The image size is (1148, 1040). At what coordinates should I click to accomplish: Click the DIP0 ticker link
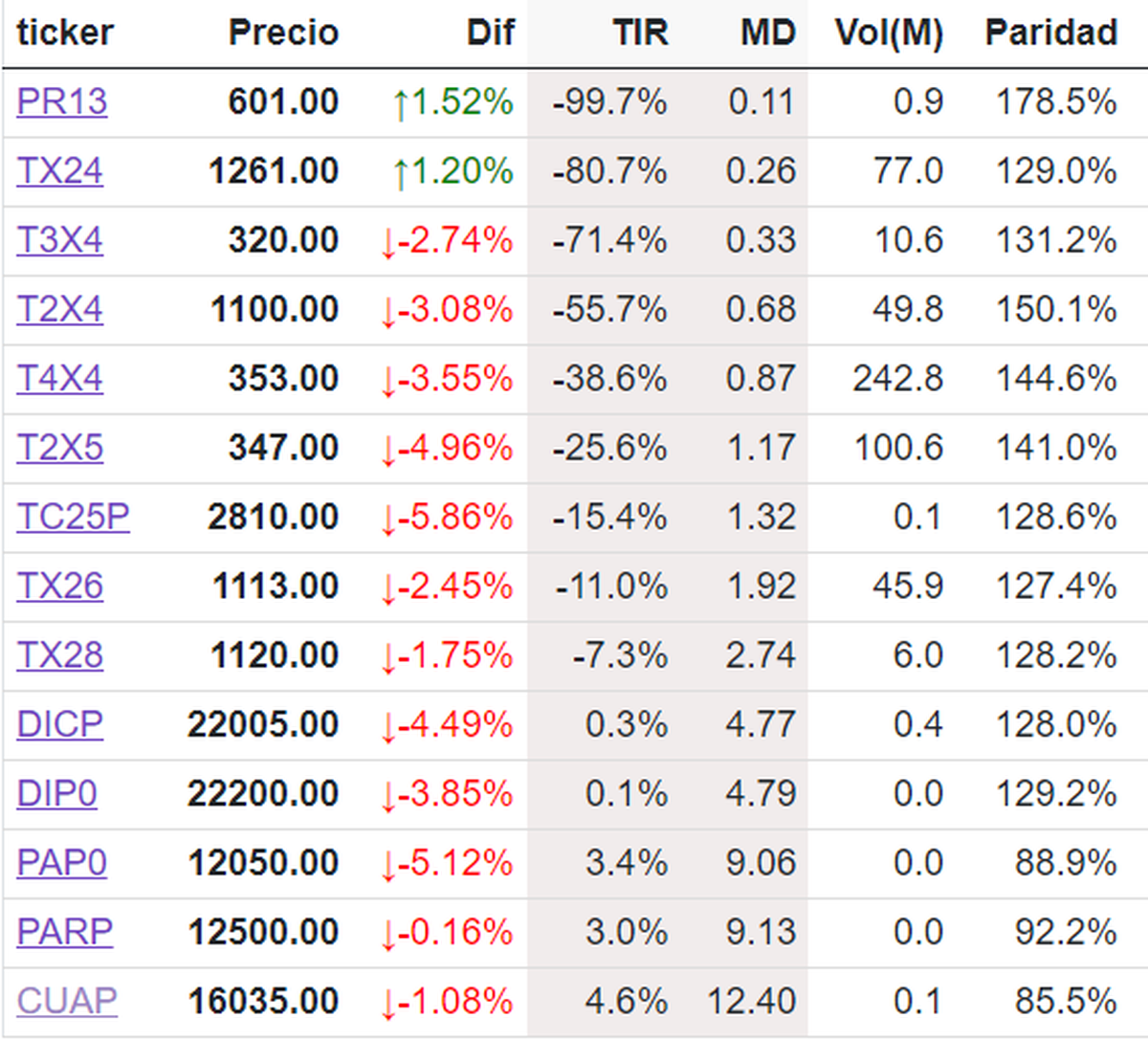coord(57,794)
